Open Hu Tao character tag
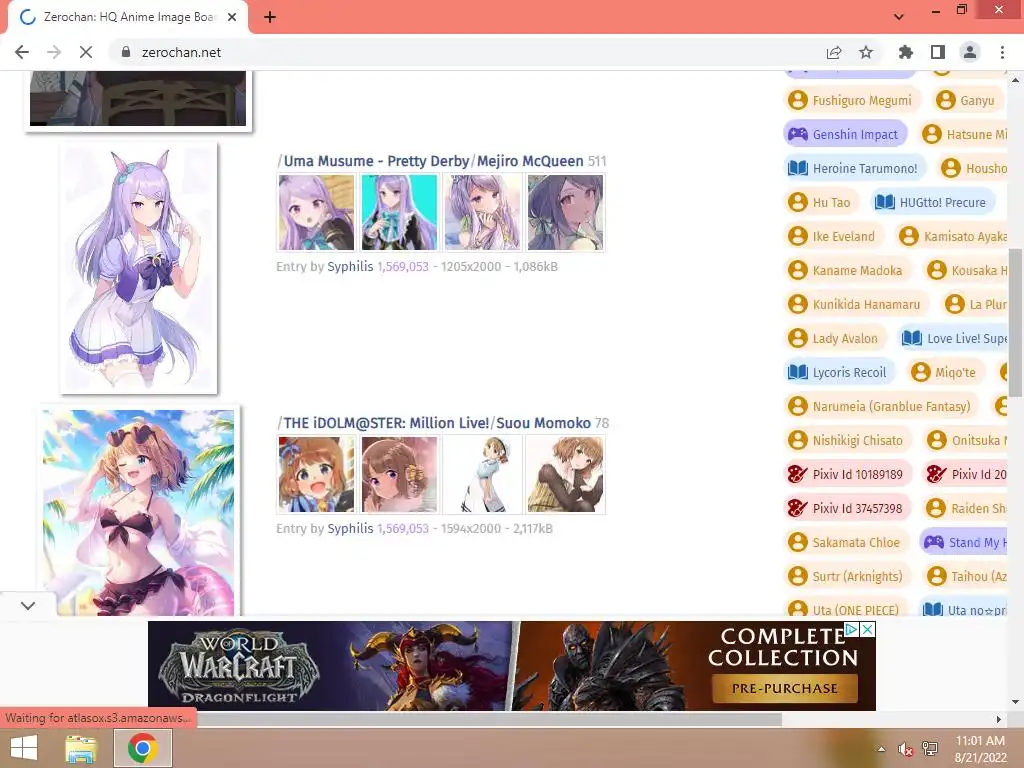1024x768 pixels. pyautogui.click(x=821, y=202)
